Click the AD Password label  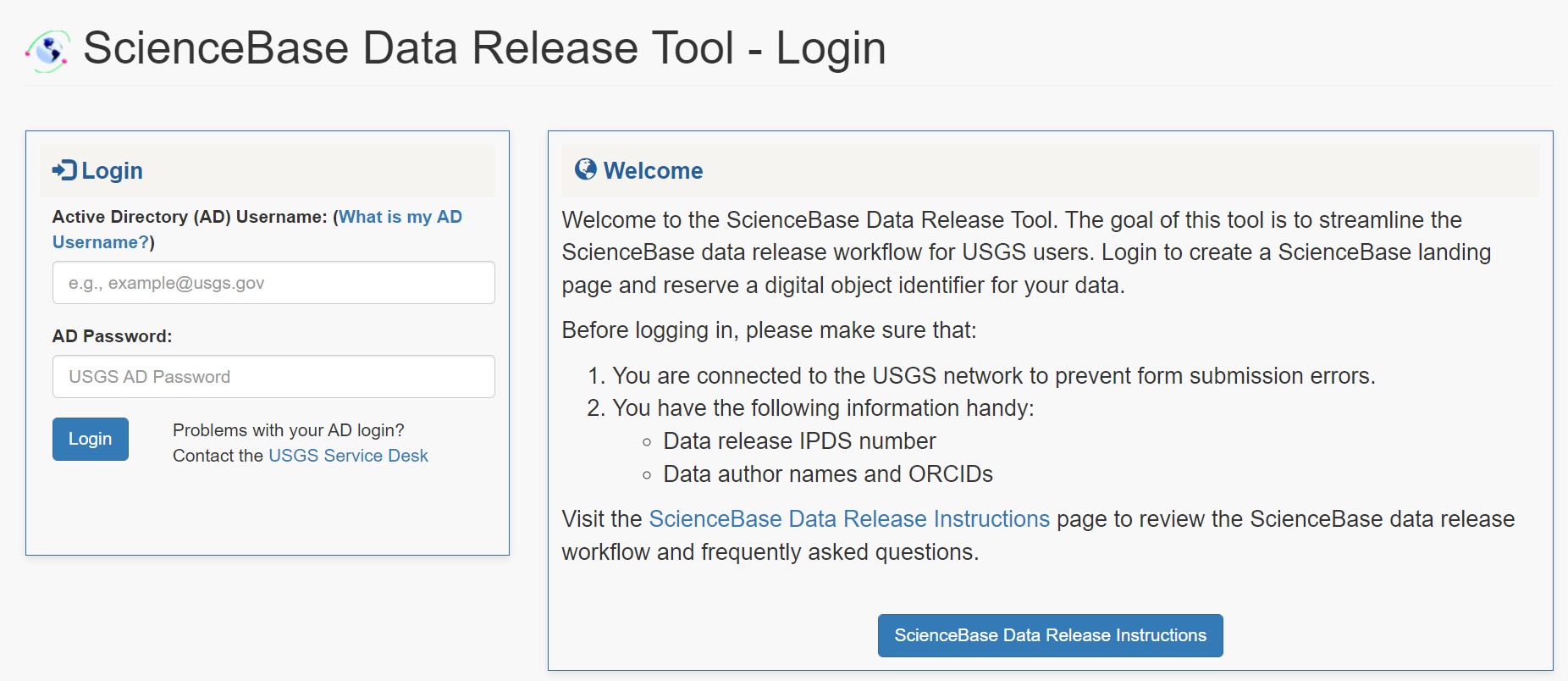[112, 336]
